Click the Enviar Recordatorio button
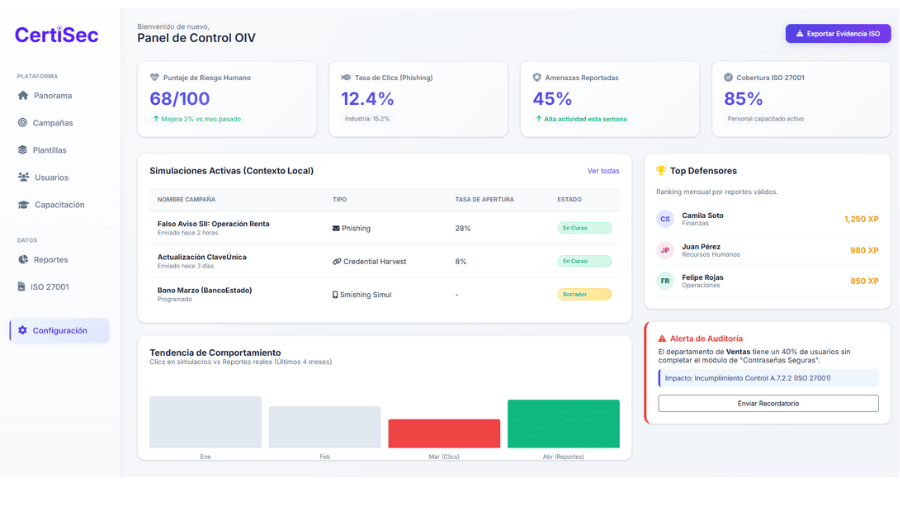This screenshot has height=506, width=900. (x=768, y=403)
